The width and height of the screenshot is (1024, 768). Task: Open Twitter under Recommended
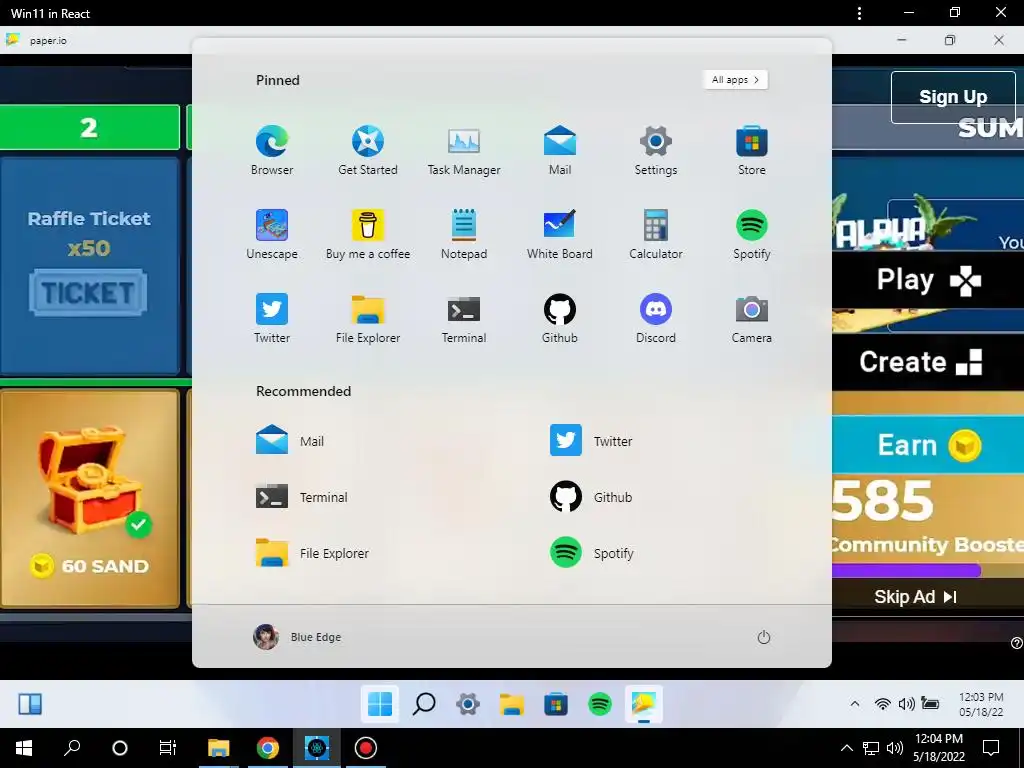tap(591, 441)
